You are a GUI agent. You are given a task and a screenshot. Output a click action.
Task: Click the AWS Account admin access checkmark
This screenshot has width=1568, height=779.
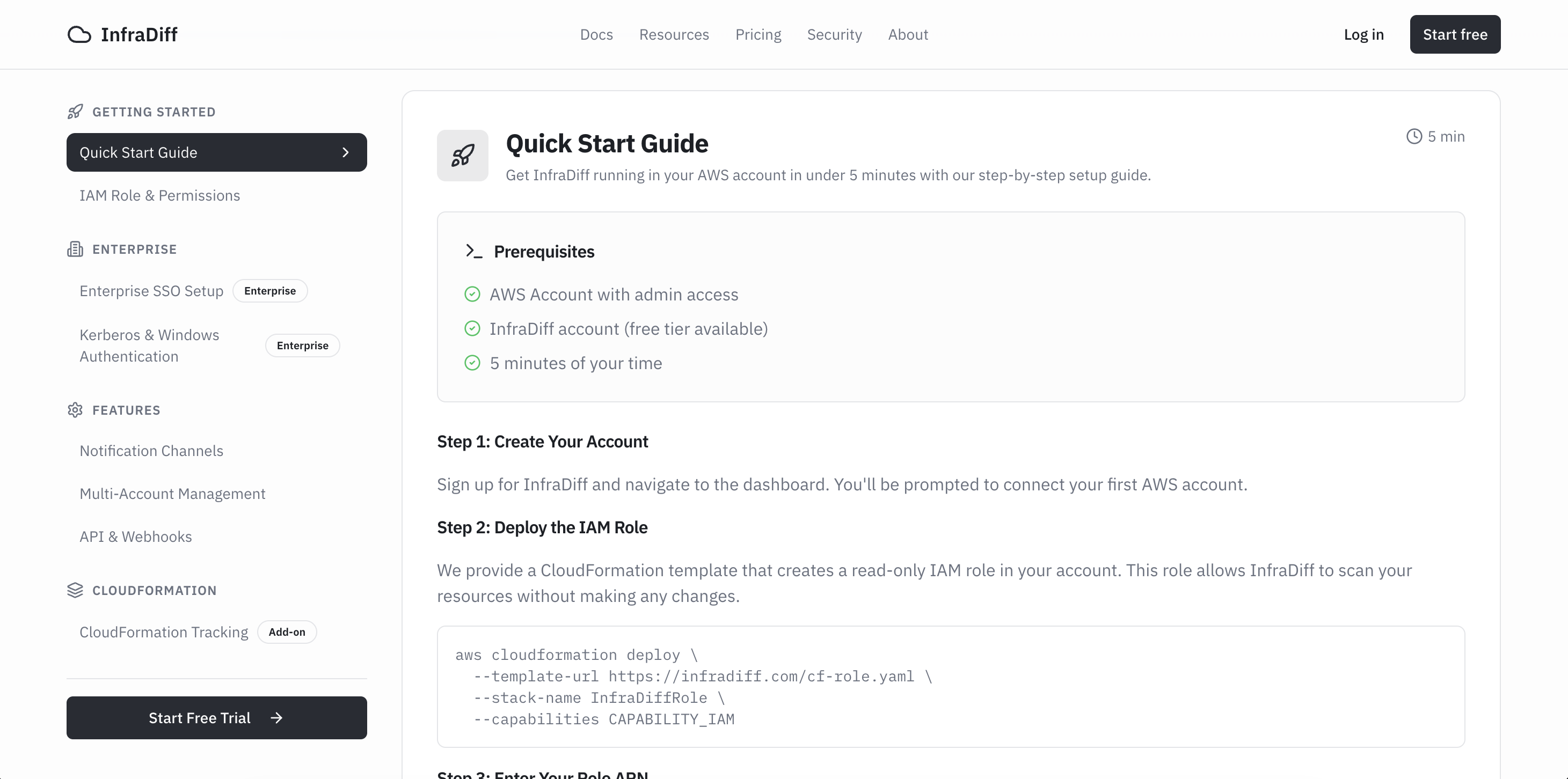click(472, 295)
